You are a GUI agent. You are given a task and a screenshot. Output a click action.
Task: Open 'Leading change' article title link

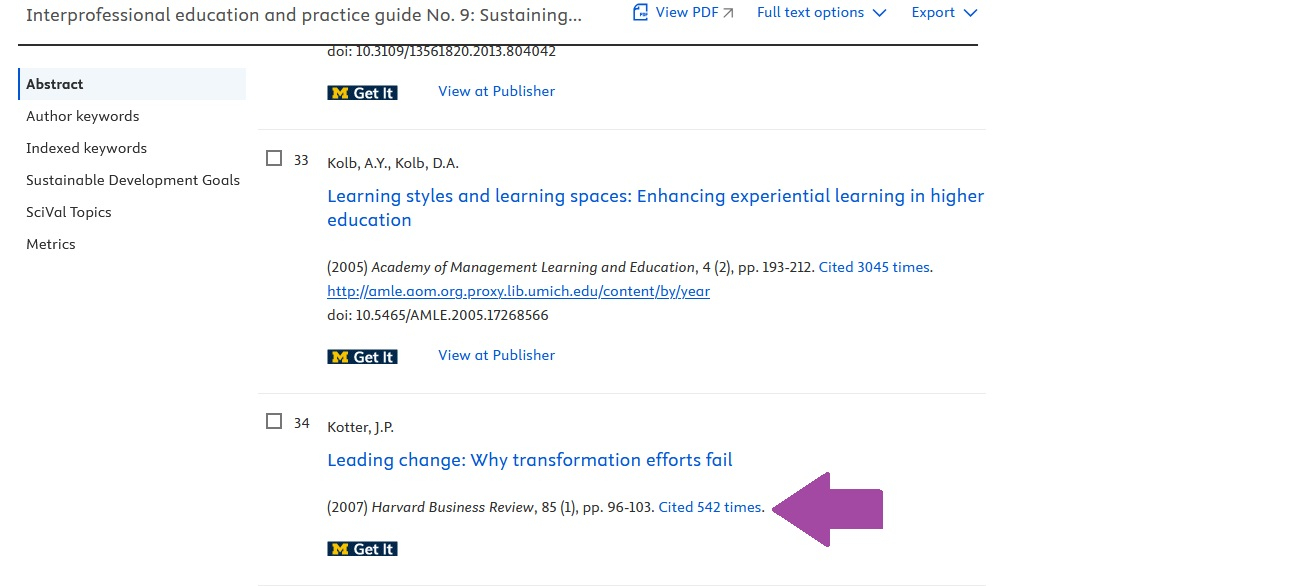(x=530, y=460)
